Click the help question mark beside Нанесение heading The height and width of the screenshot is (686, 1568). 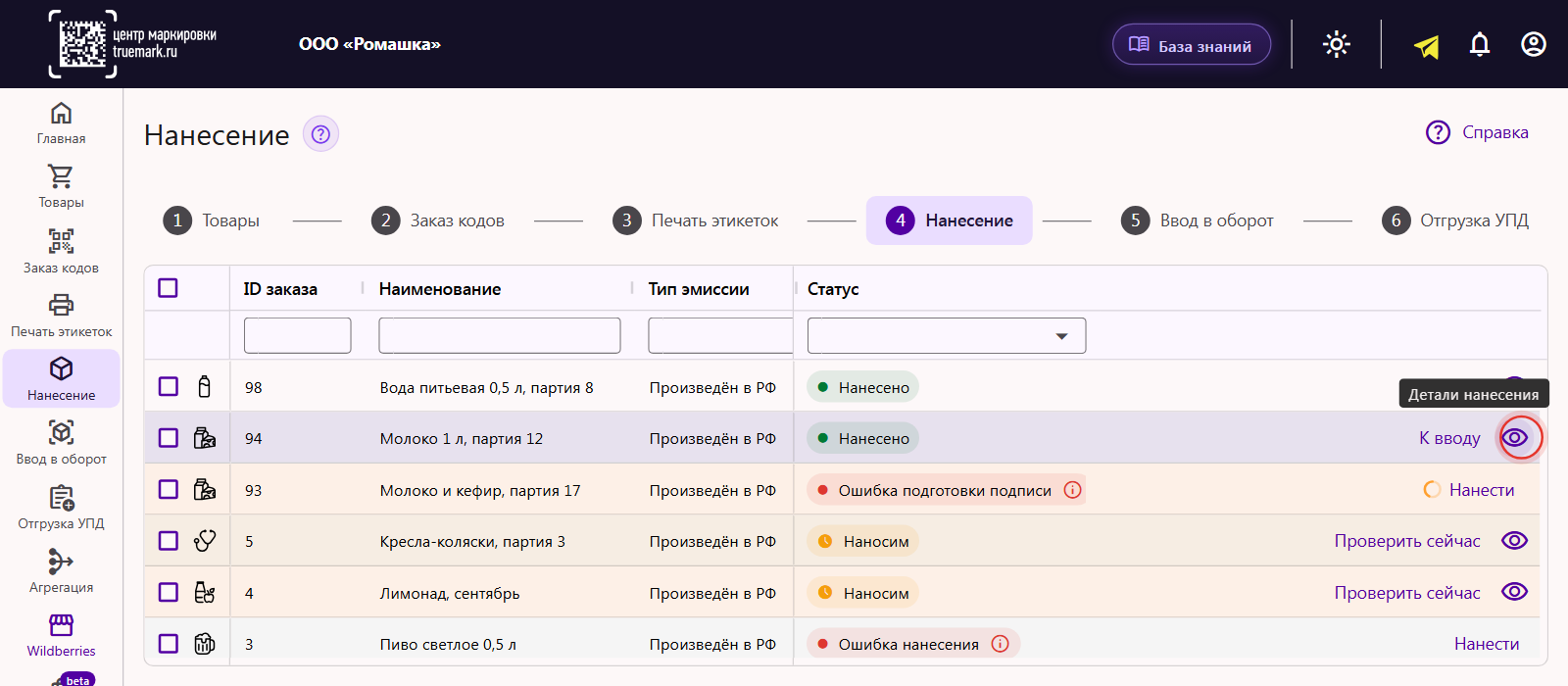click(320, 134)
